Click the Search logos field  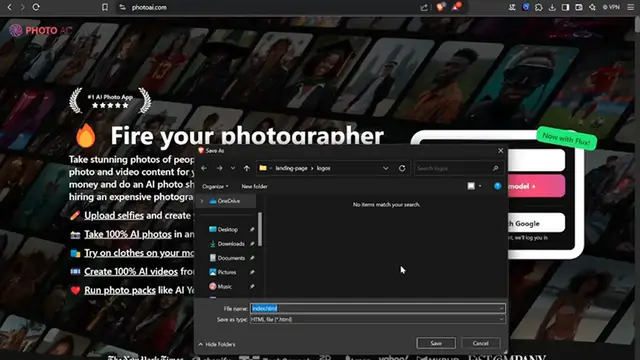(458, 168)
